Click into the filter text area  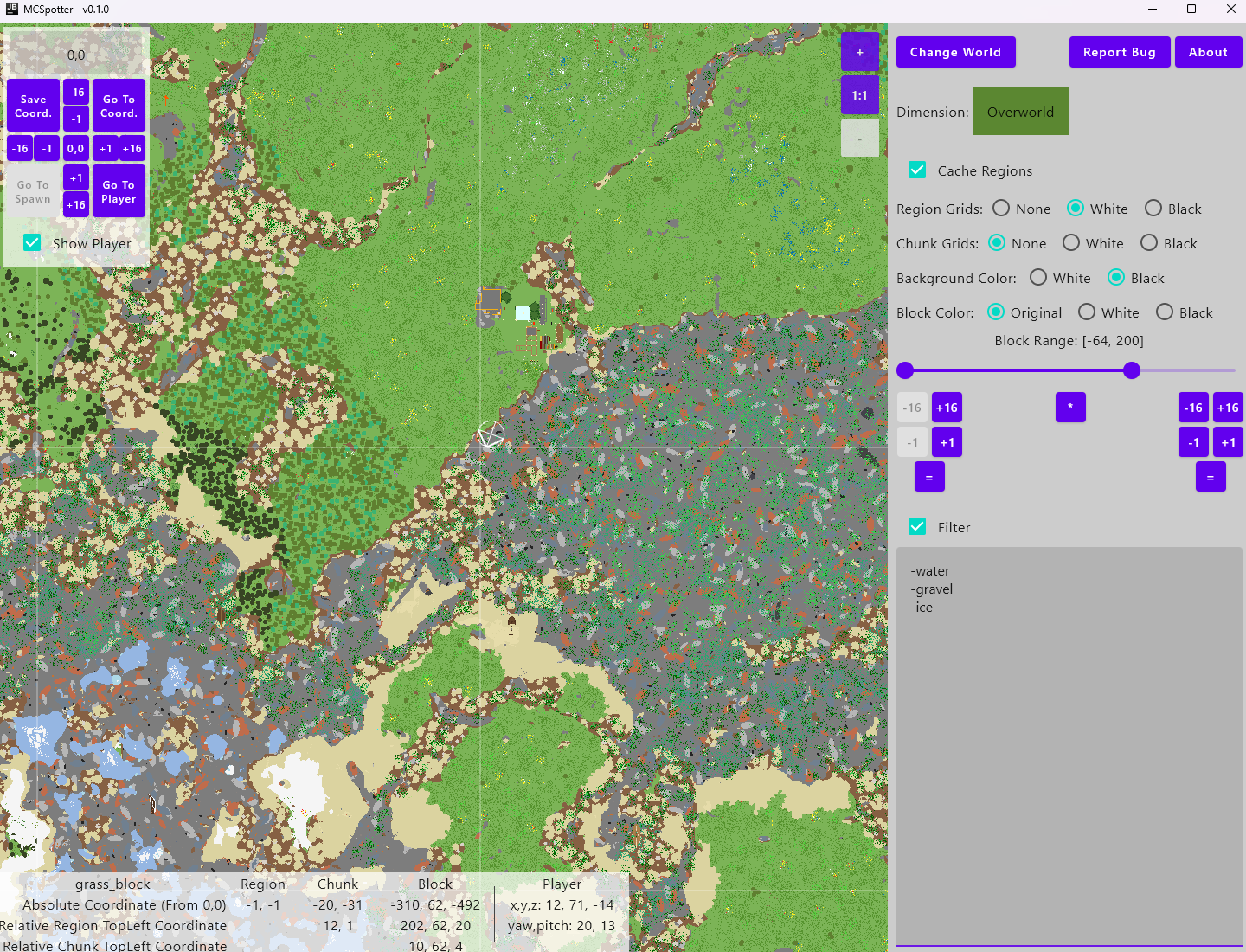(1069, 746)
